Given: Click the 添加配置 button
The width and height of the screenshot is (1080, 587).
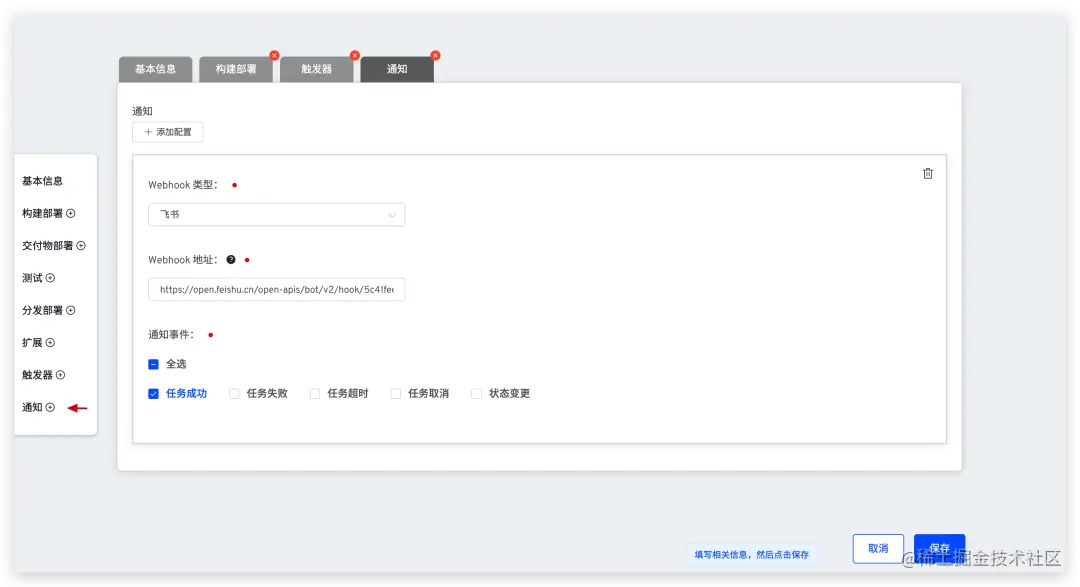Looking at the screenshot, I should (168, 132).
